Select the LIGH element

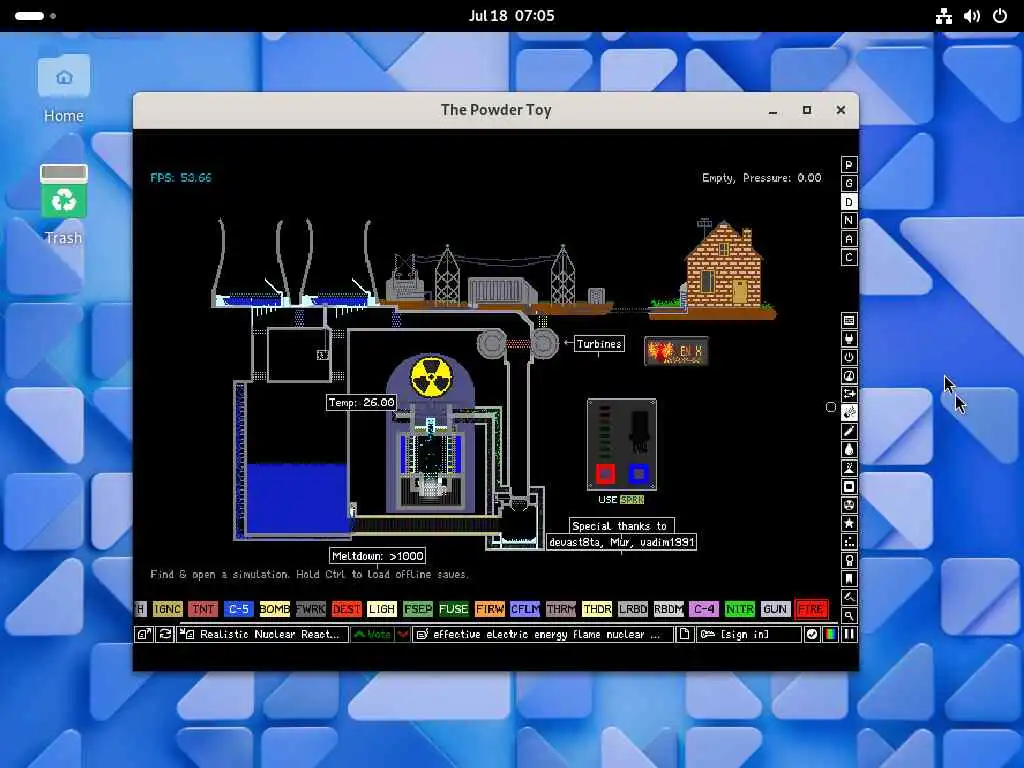pyautogui.click(x=382, y=609)
